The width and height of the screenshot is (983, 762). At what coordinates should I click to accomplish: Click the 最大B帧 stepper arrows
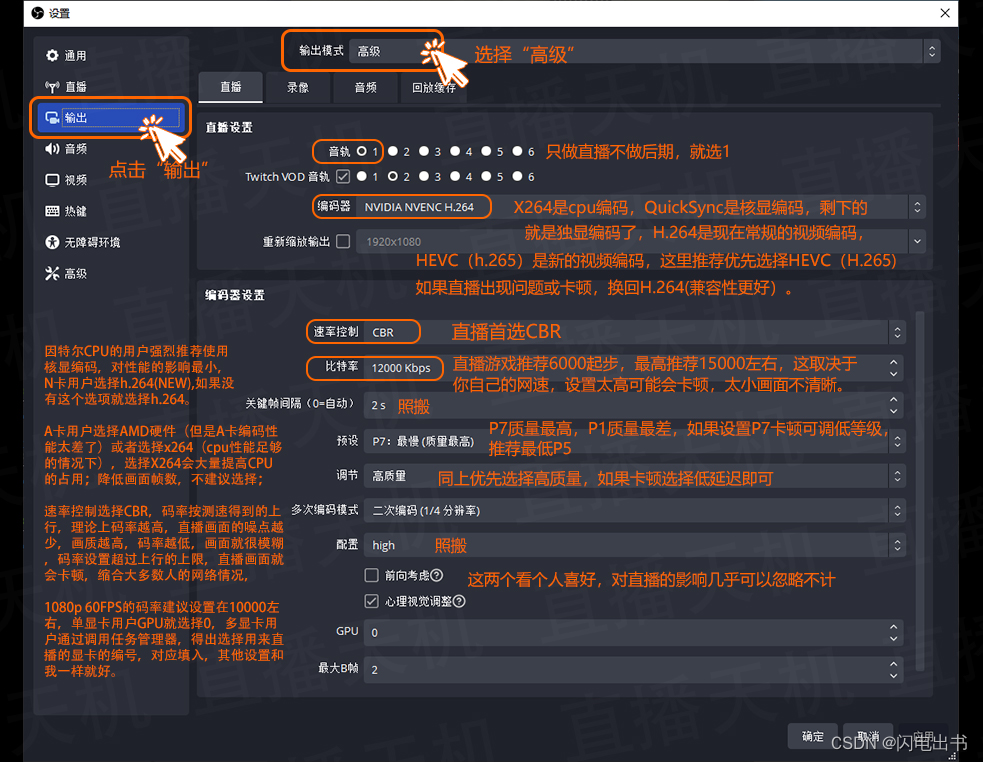click(894, 669)
